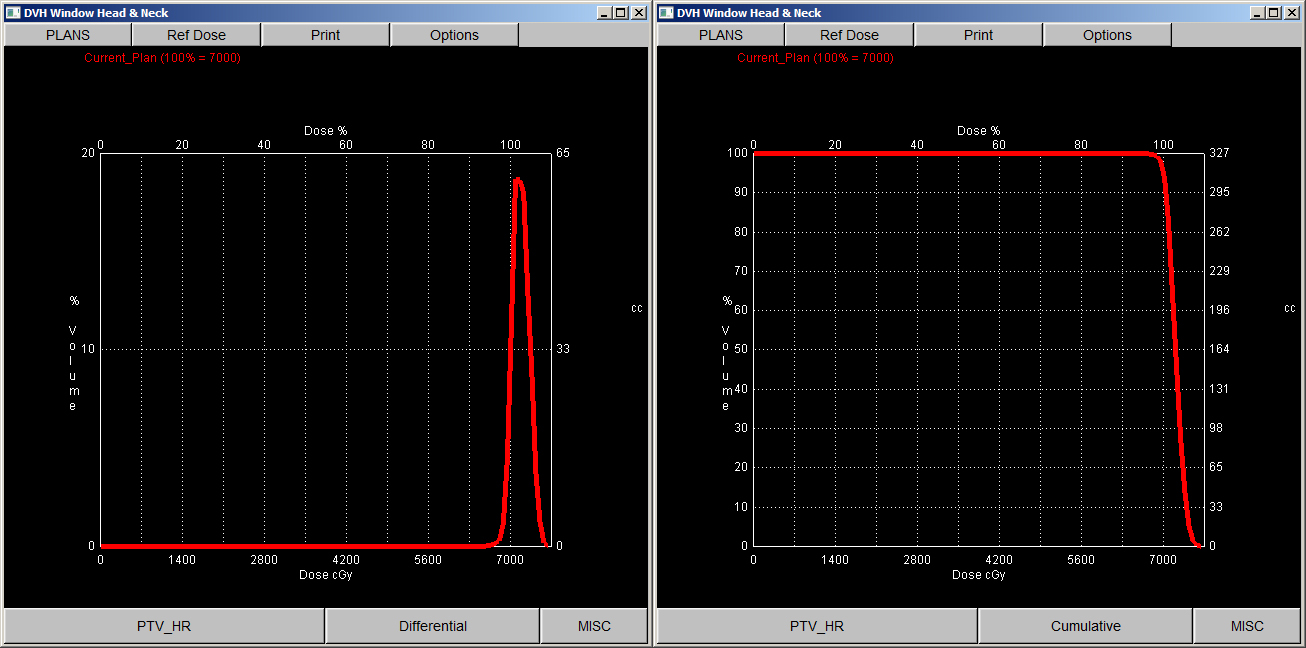Open the Options menu in the left window

click(x=454, y=34)
